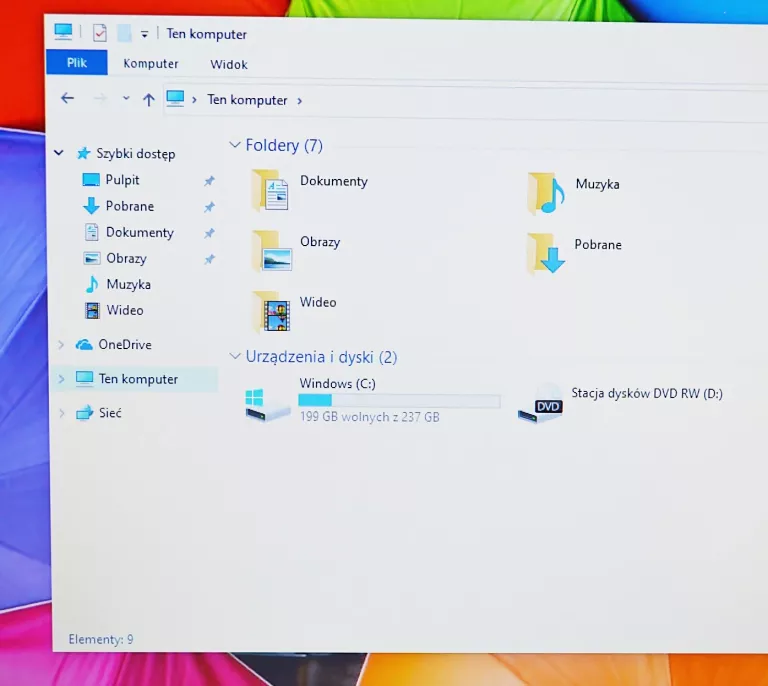Switch to the Widok ribbon tab
The height and width of the screenshot is (686, 768).
pos(229,65)
